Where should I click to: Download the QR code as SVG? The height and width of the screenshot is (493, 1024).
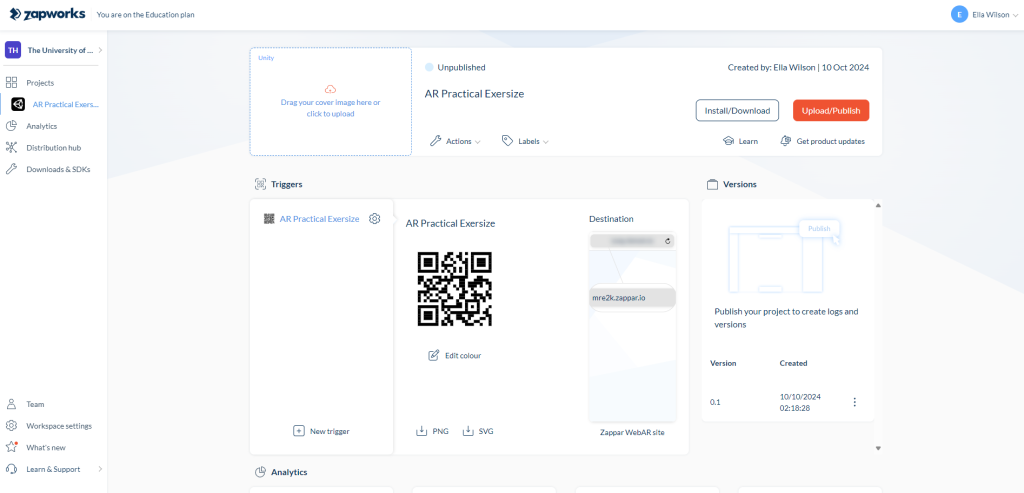[478, 431]
